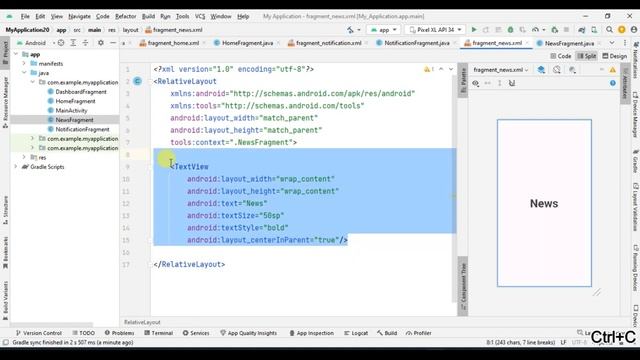Collapse the app module node
640x360 pixels.
coord(16,54)
